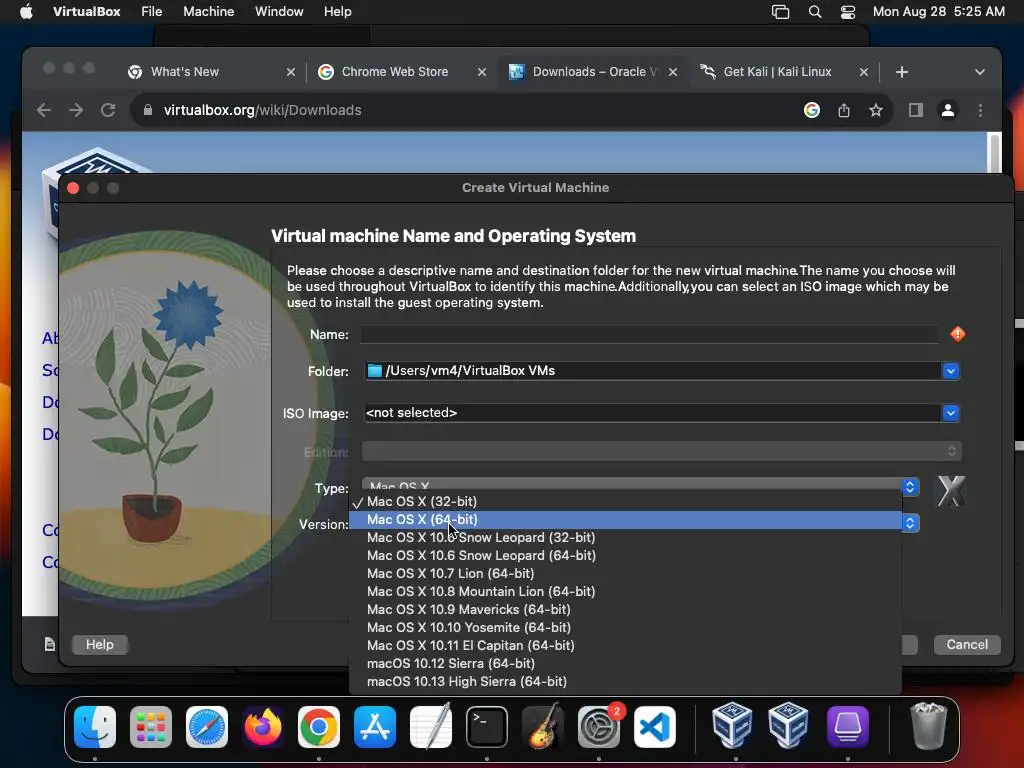Click the Chrome address bar URL
Screen dimensions: 1024x768
point(262,110)
